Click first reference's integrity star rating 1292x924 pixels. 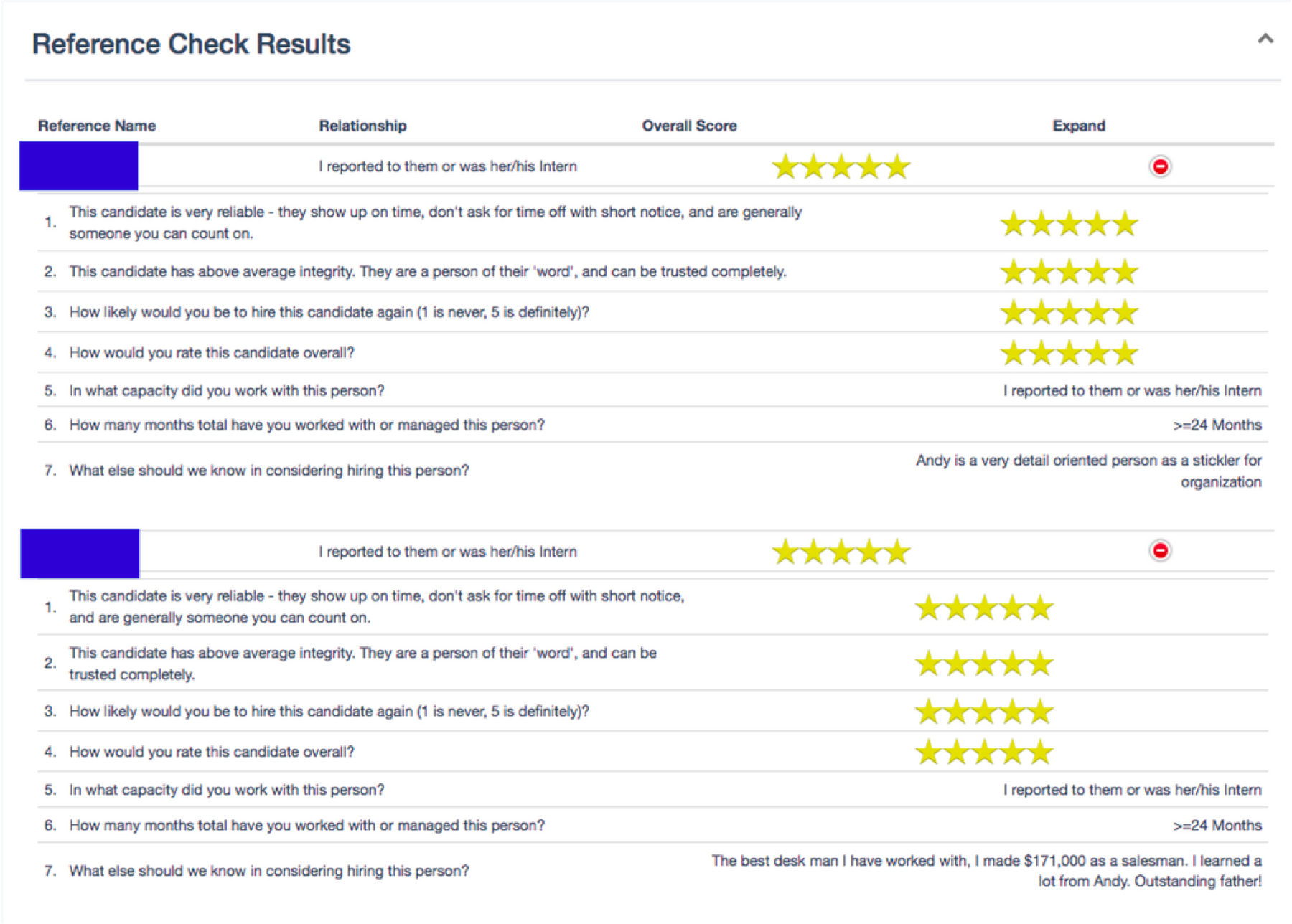coord(1069,272)
